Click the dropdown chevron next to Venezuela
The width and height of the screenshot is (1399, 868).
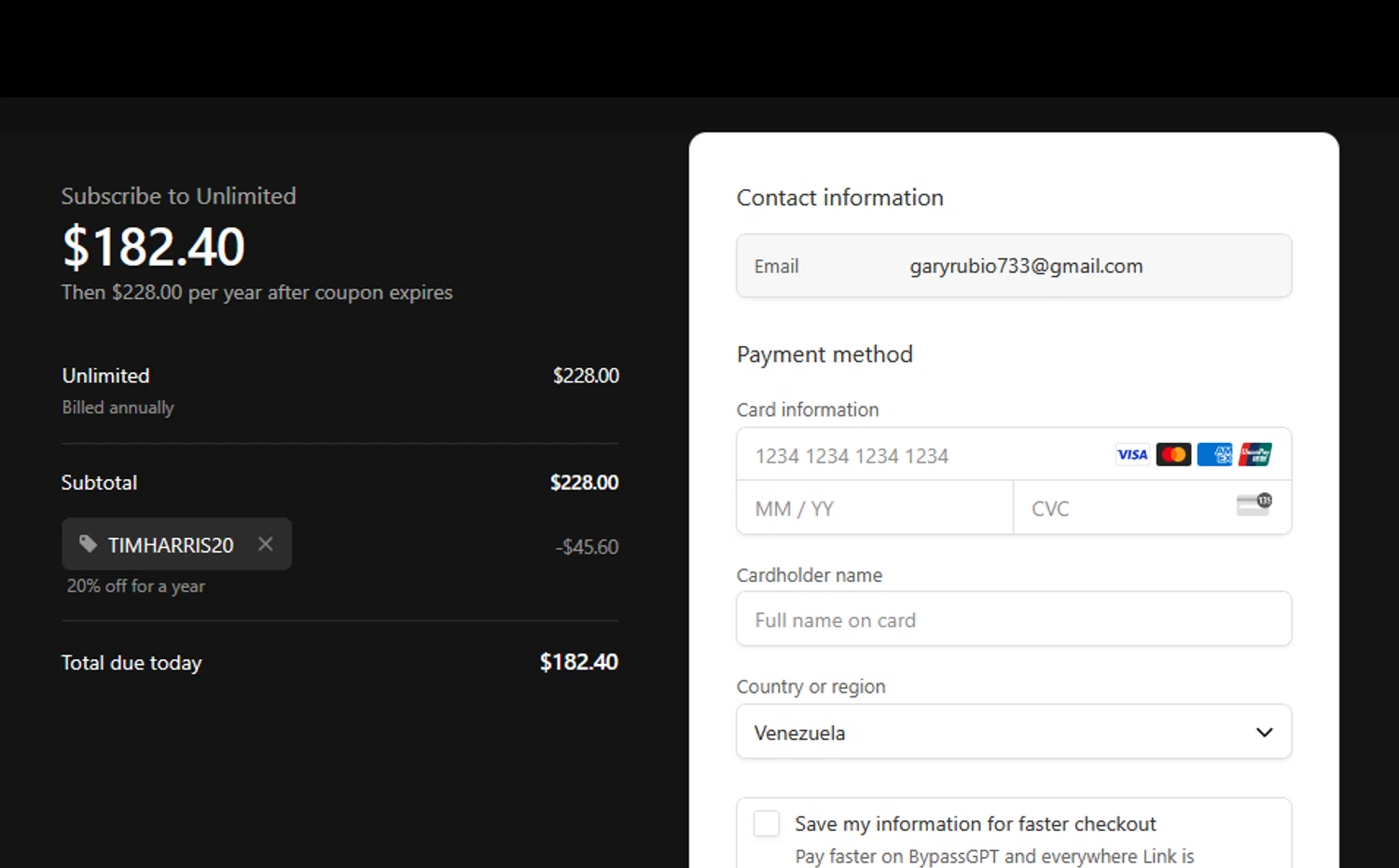point(1265,732)
